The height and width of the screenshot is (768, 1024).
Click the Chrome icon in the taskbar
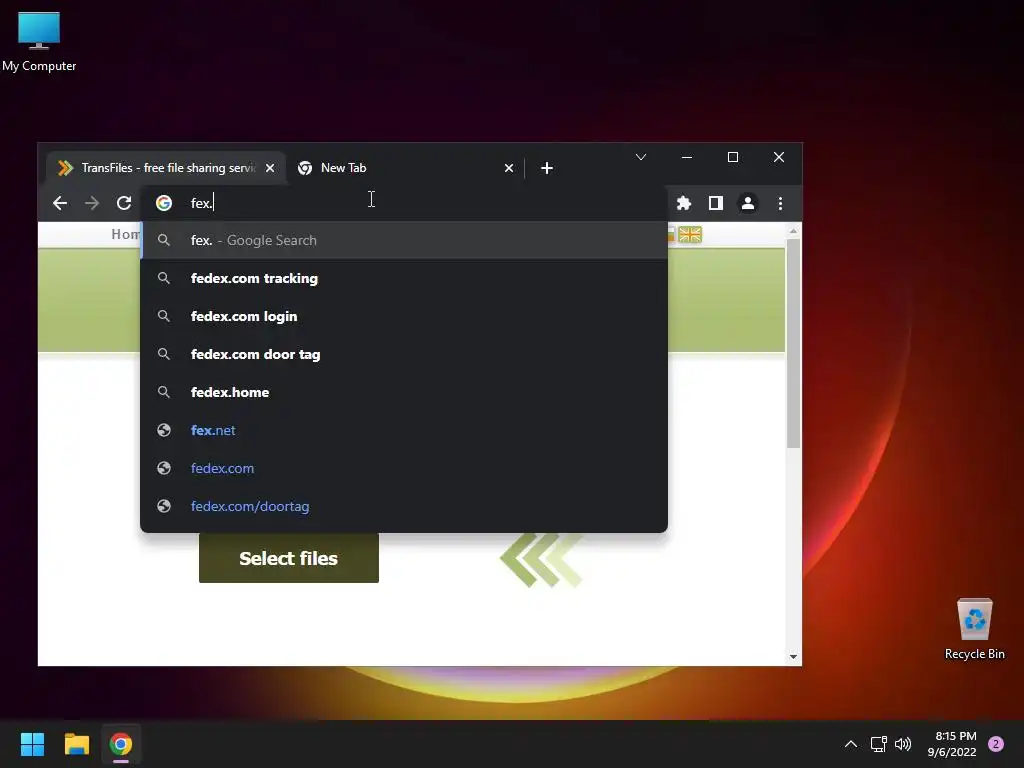click(121, 744)
